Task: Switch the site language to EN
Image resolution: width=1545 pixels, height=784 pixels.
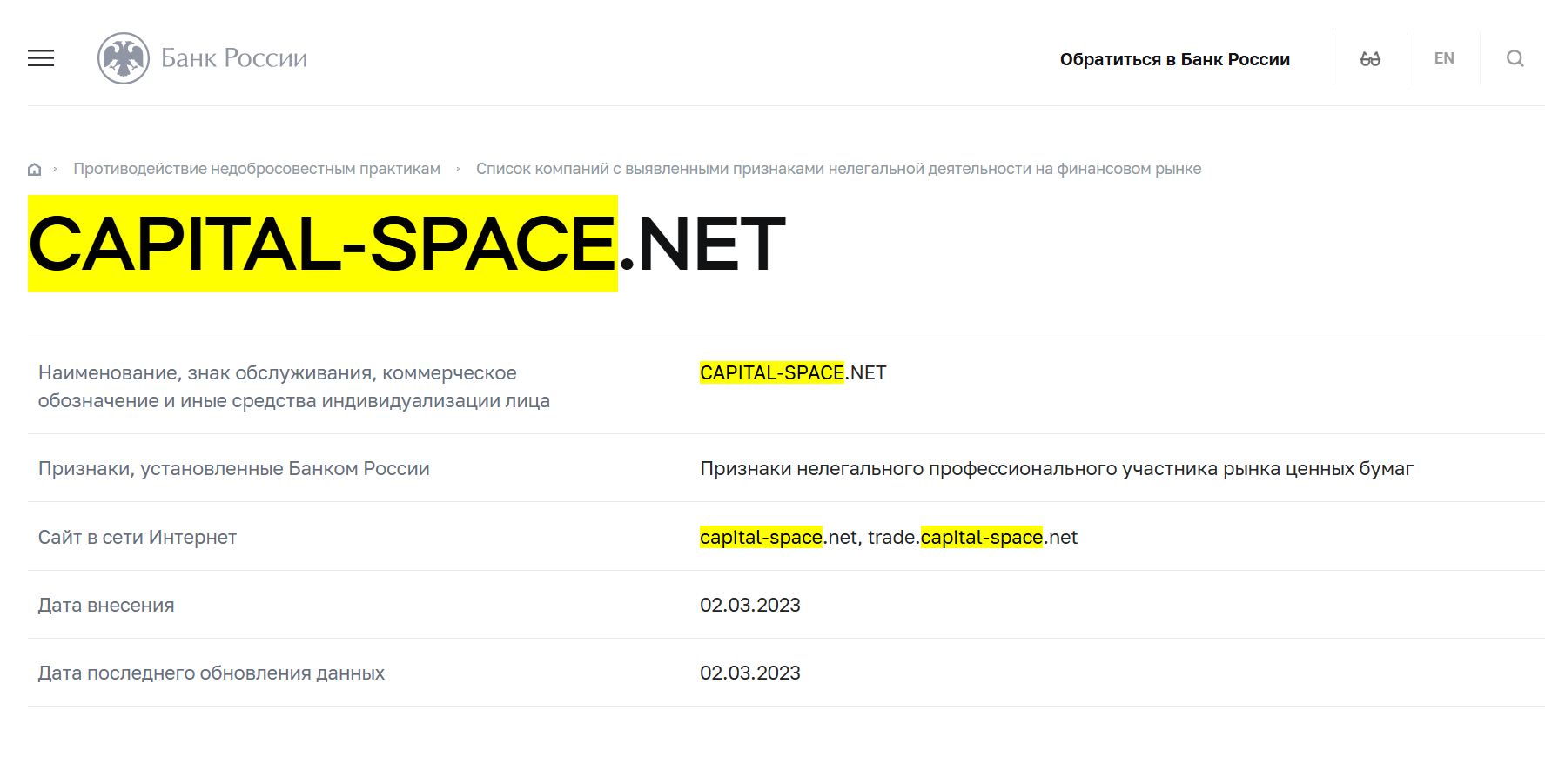Action: (1443, 57)
